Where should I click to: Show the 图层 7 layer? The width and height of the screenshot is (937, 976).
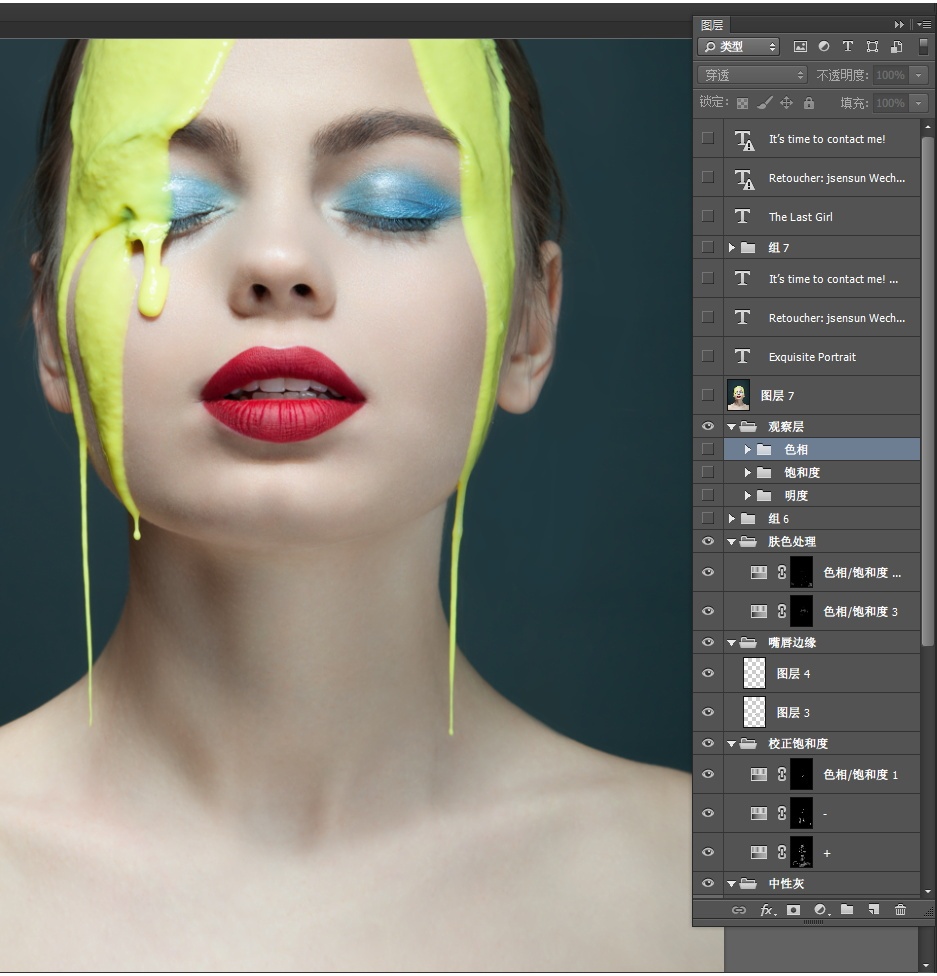pyautogui.click(x=708, y=395)
